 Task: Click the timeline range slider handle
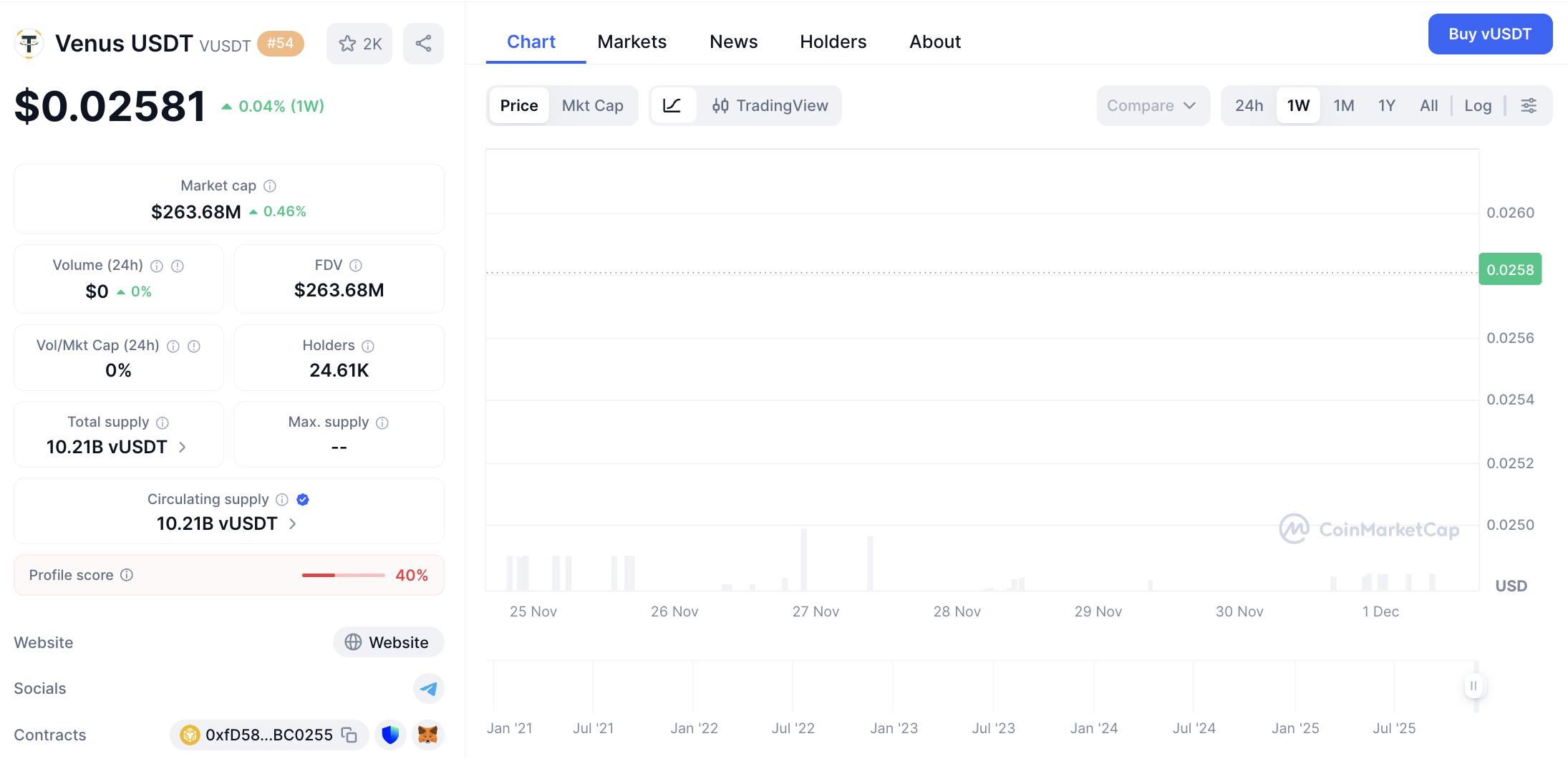point(1473,686)
